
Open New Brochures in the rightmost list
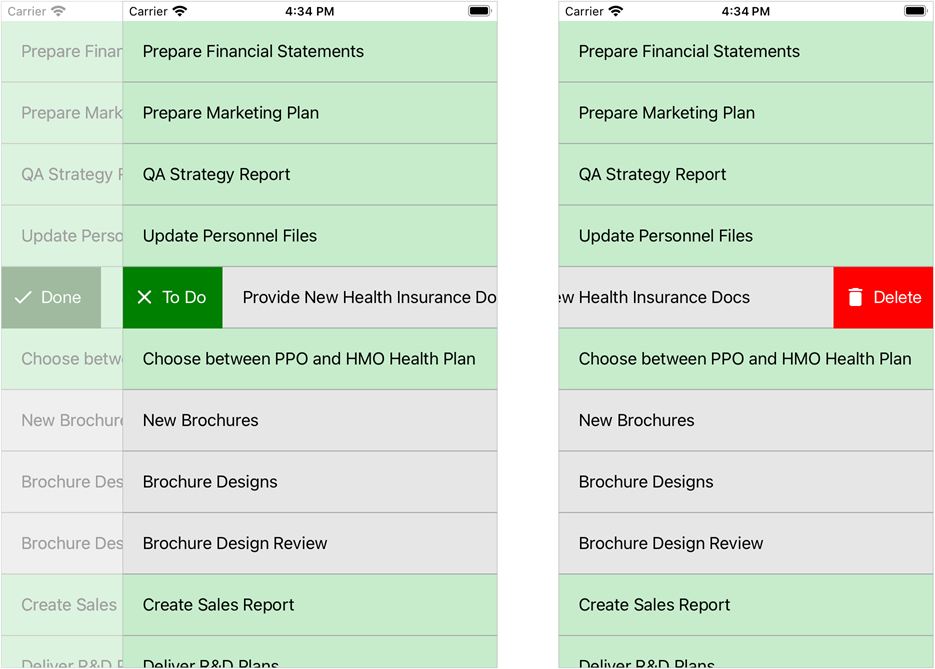pyautogui.click(x=637, y=421)
